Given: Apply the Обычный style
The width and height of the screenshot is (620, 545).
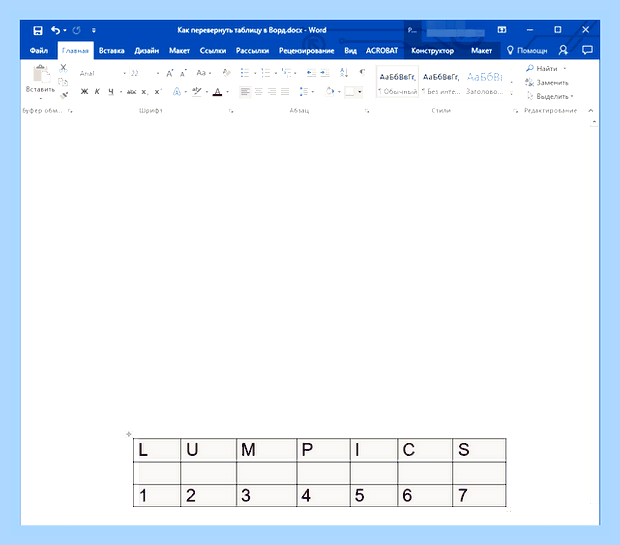Looking at the screenshot, I should coord(397,83).
